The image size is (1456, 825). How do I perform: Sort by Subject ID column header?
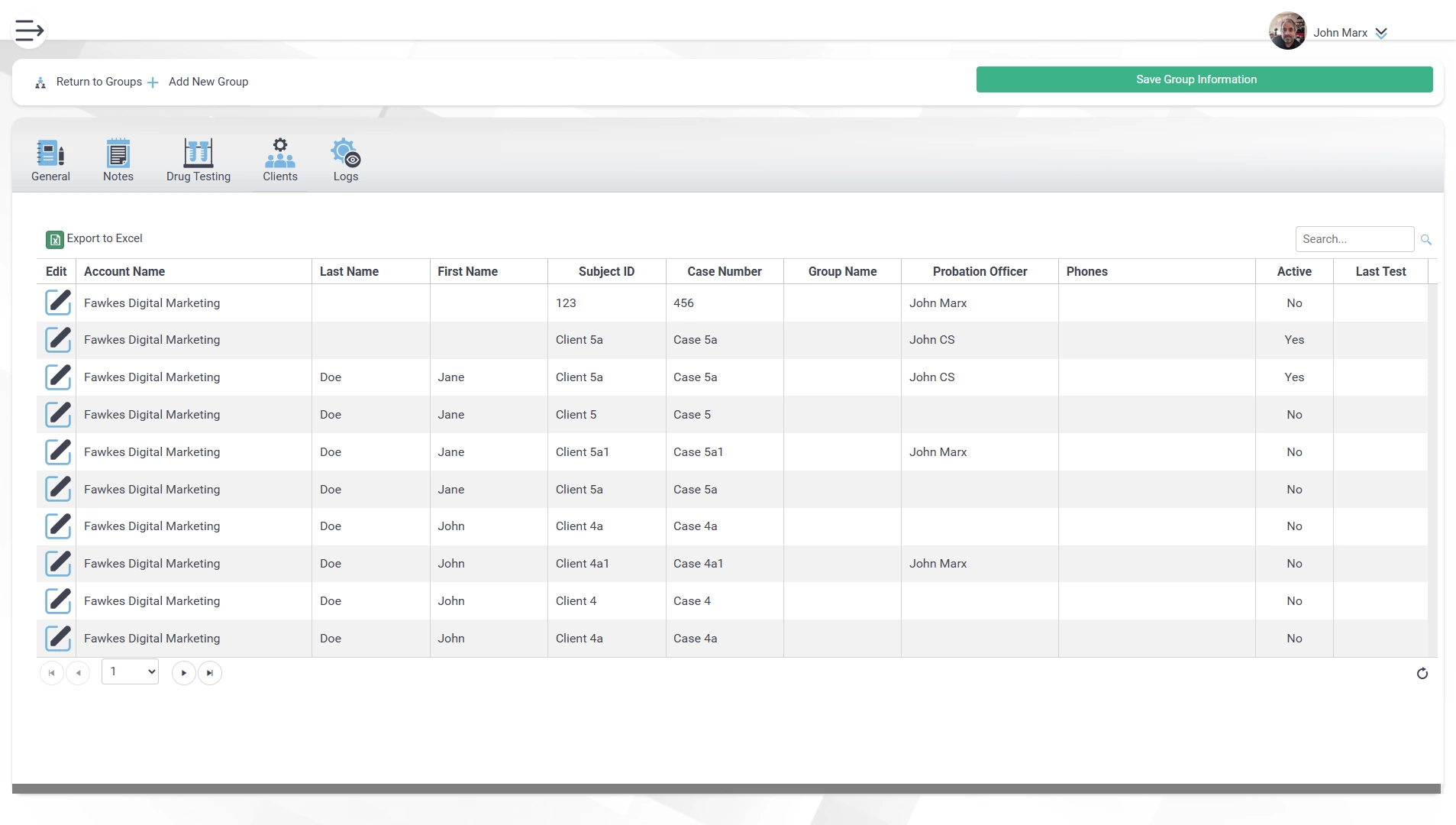[x=606, y=271]
